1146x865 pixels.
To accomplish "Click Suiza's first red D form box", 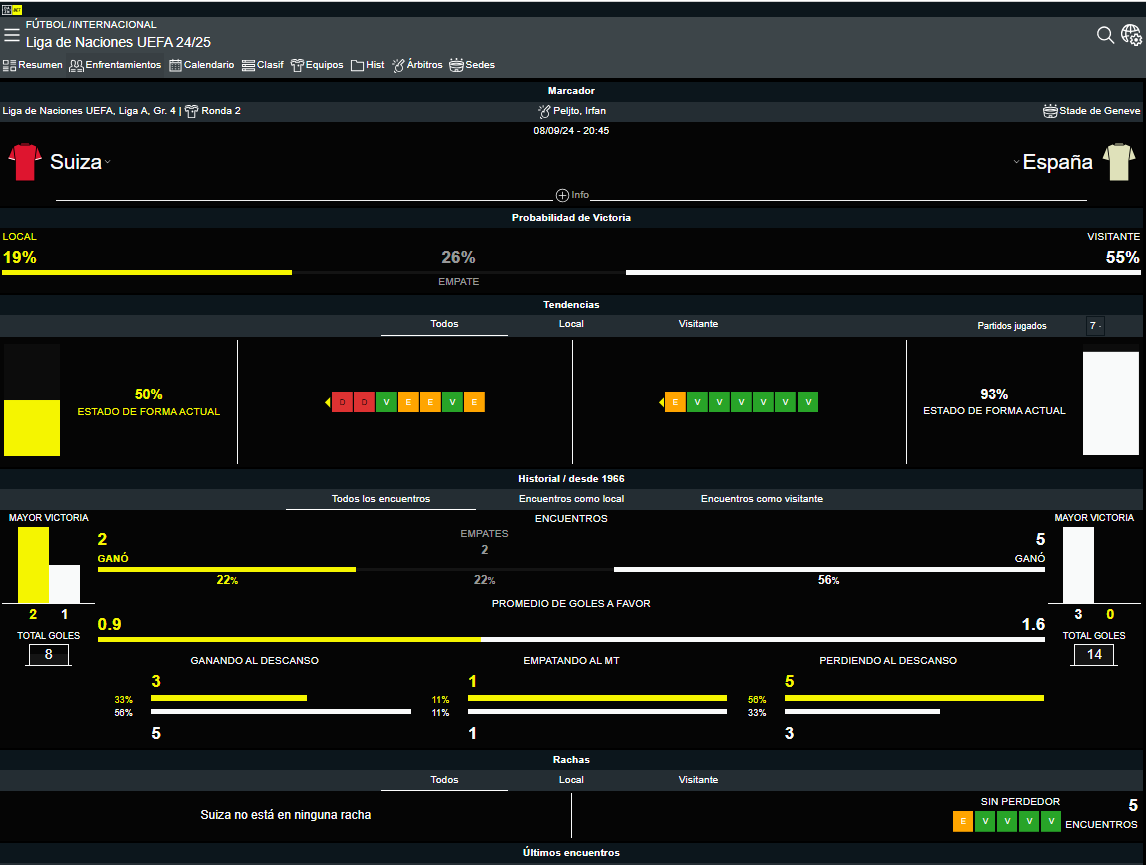I will click(342, 402).
